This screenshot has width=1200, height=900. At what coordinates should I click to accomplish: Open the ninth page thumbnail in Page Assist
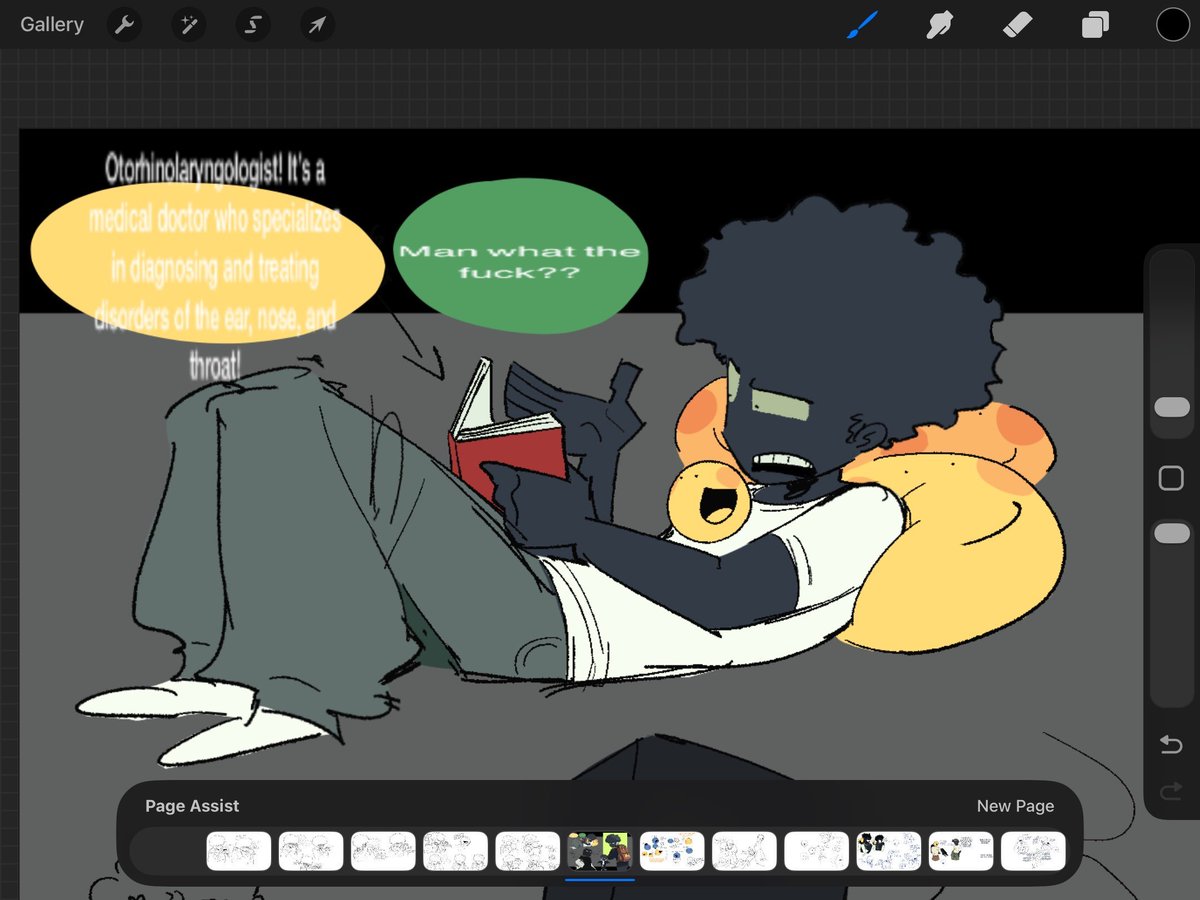click(816, 851)
